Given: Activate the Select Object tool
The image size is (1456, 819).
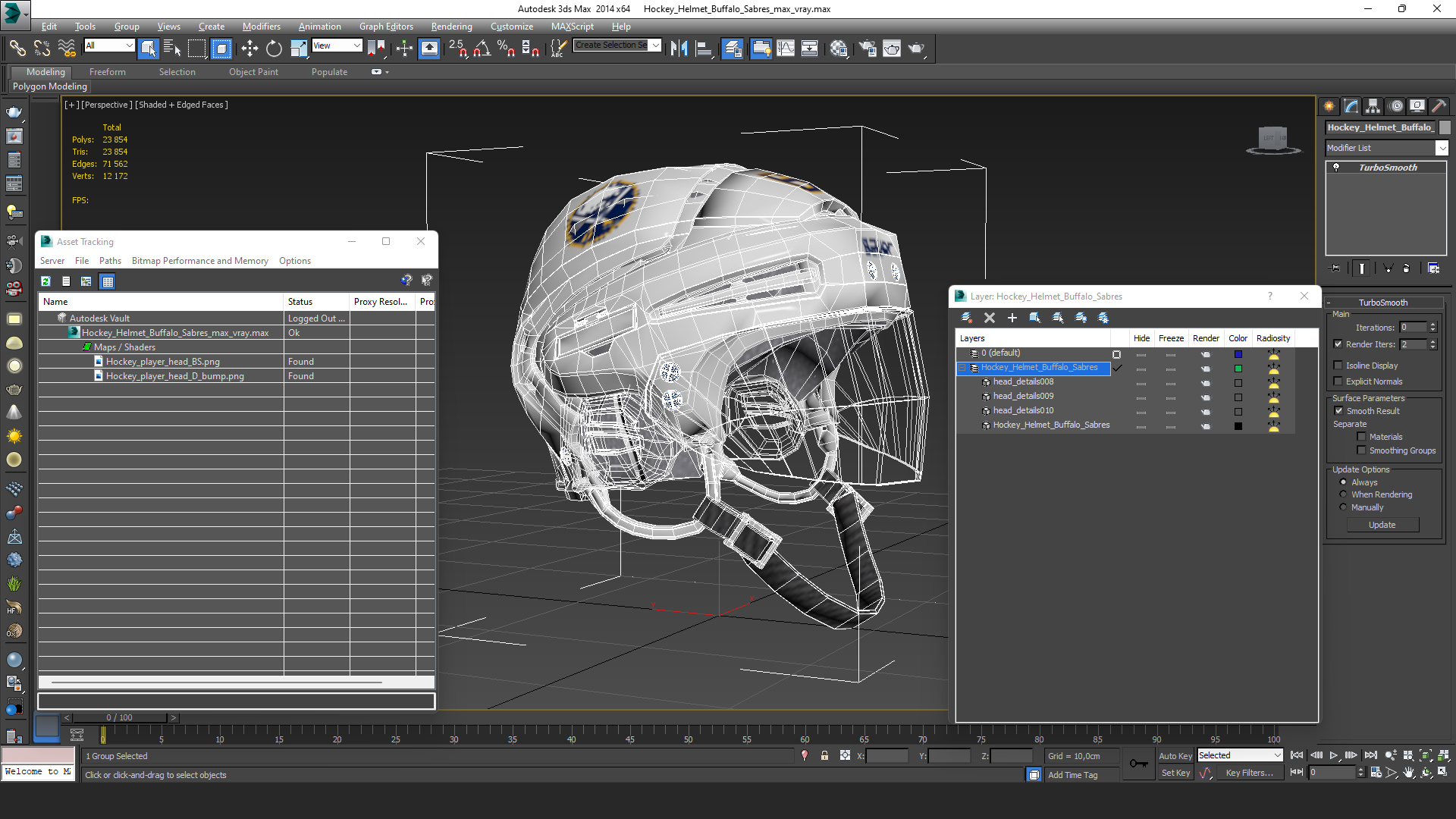Looking at the screenshot, I should point(148,49).
